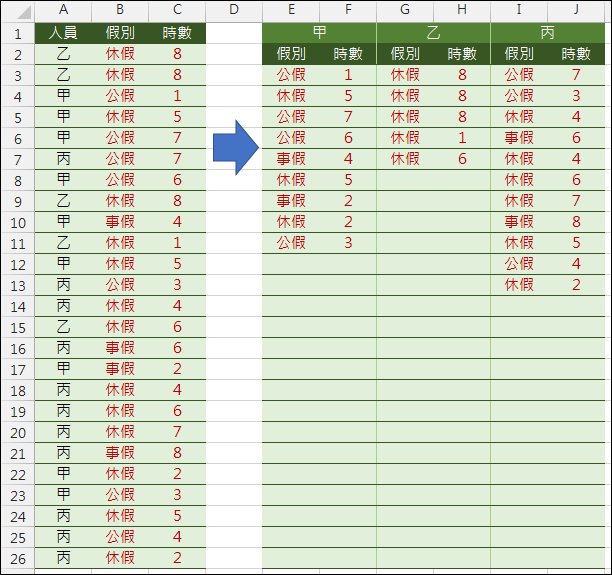This screenshot has width=612, height=575.
Task: Click cell I6 containing 事假
Action: pos(519,138)
